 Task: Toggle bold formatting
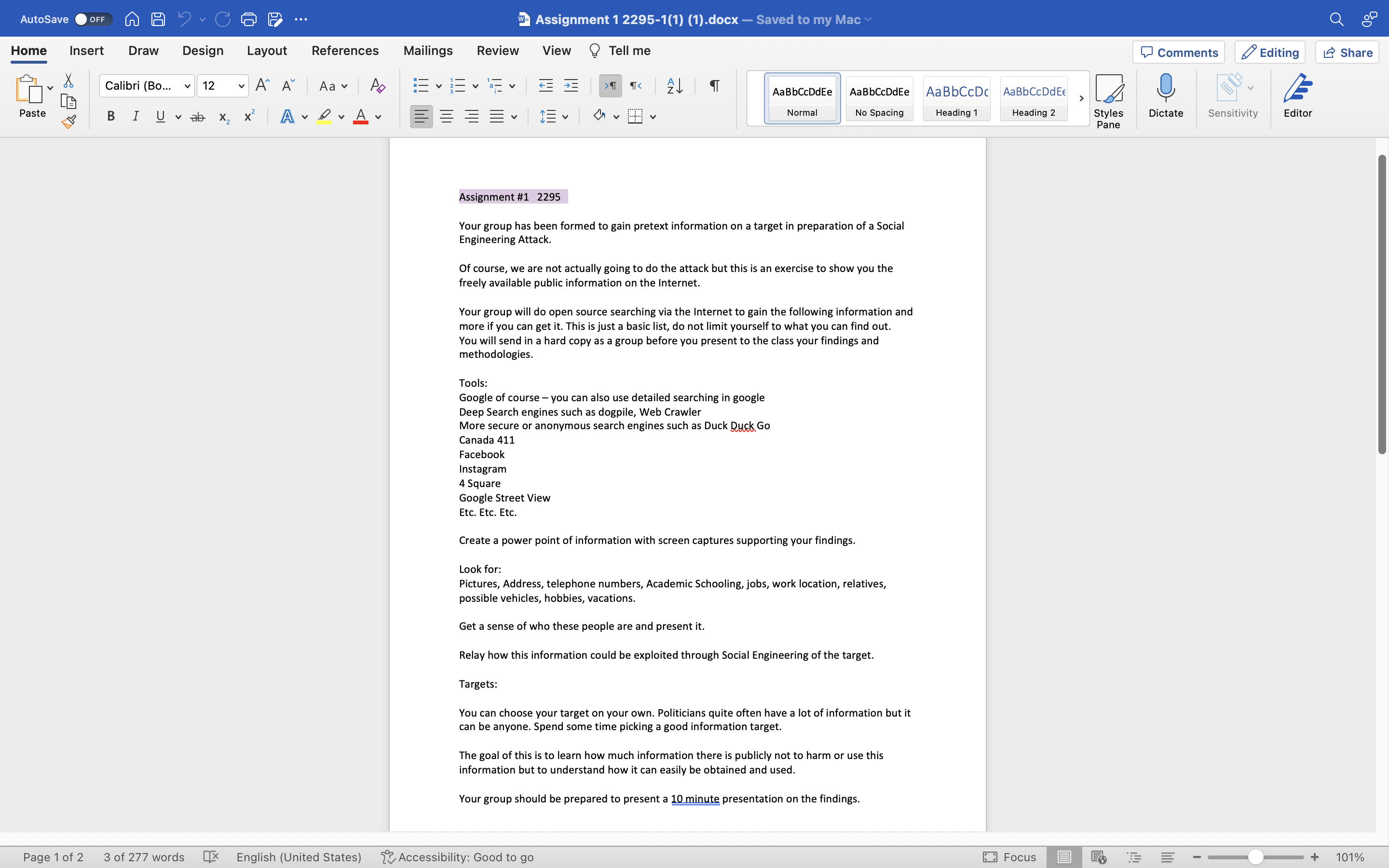(110, 116)
